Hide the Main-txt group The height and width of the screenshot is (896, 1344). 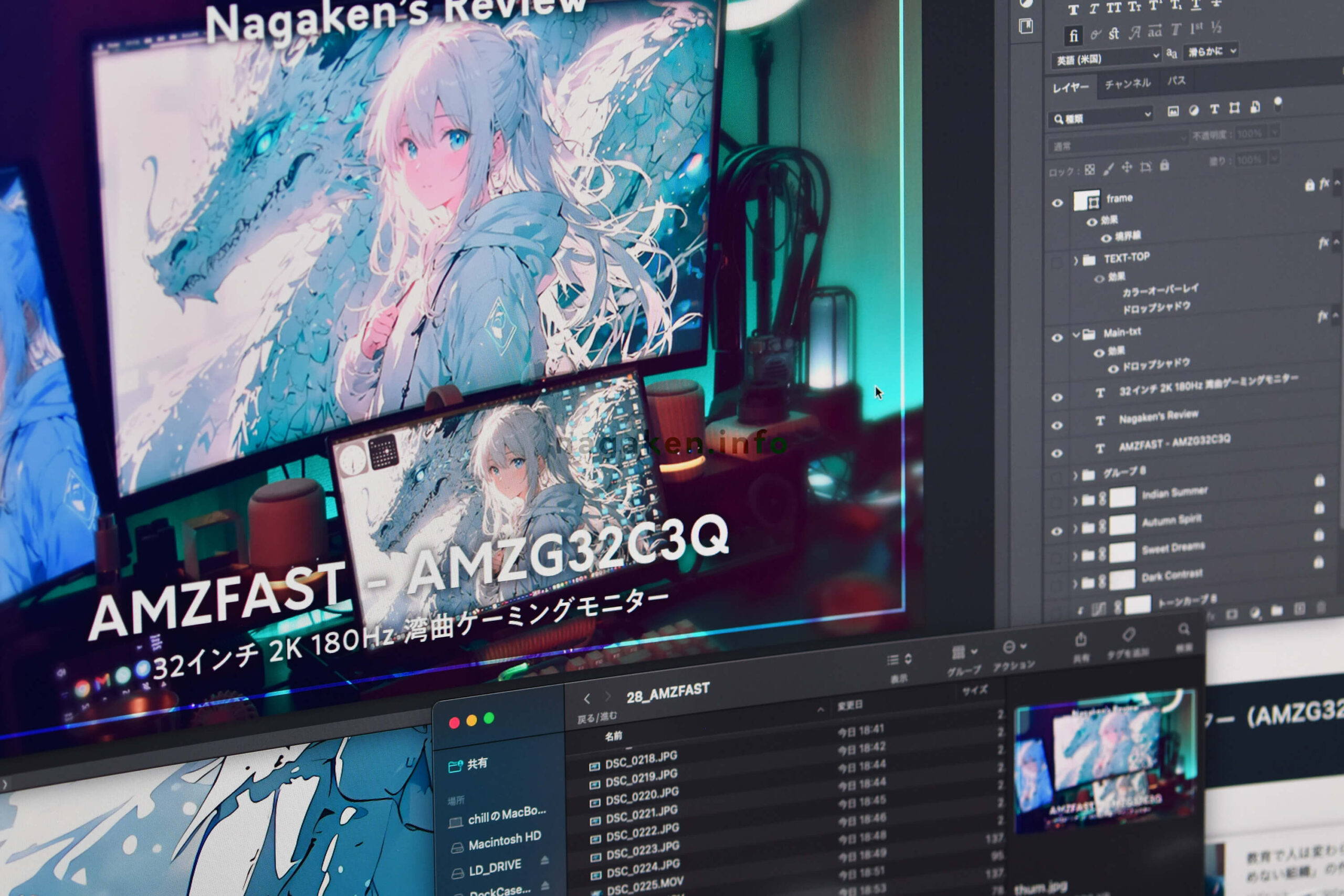click(x=1057, y=338)
